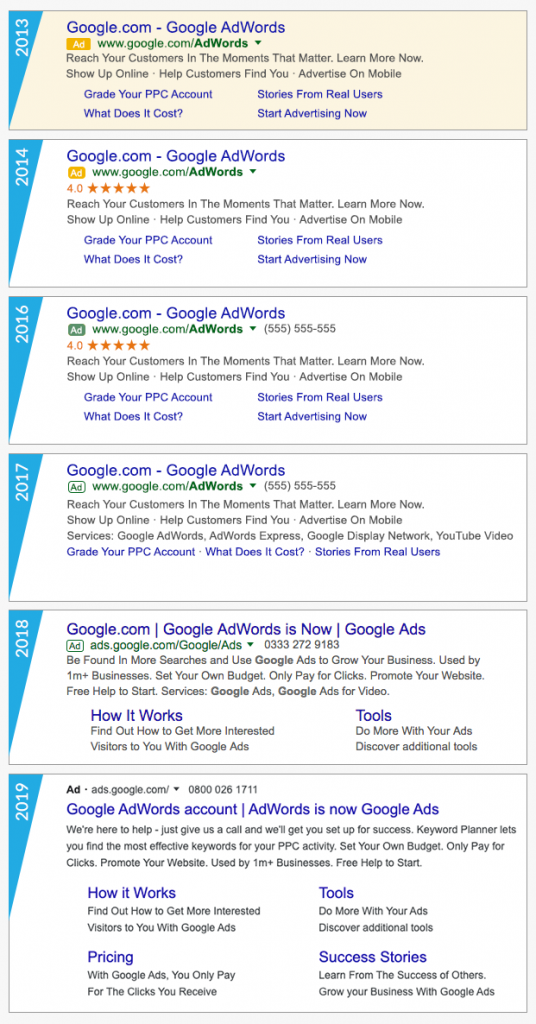This screenshot has width=536, height=1024.
Task: Click the outlined green Ad badge in the 2017 ad
Action: click(x=76, y=487)
